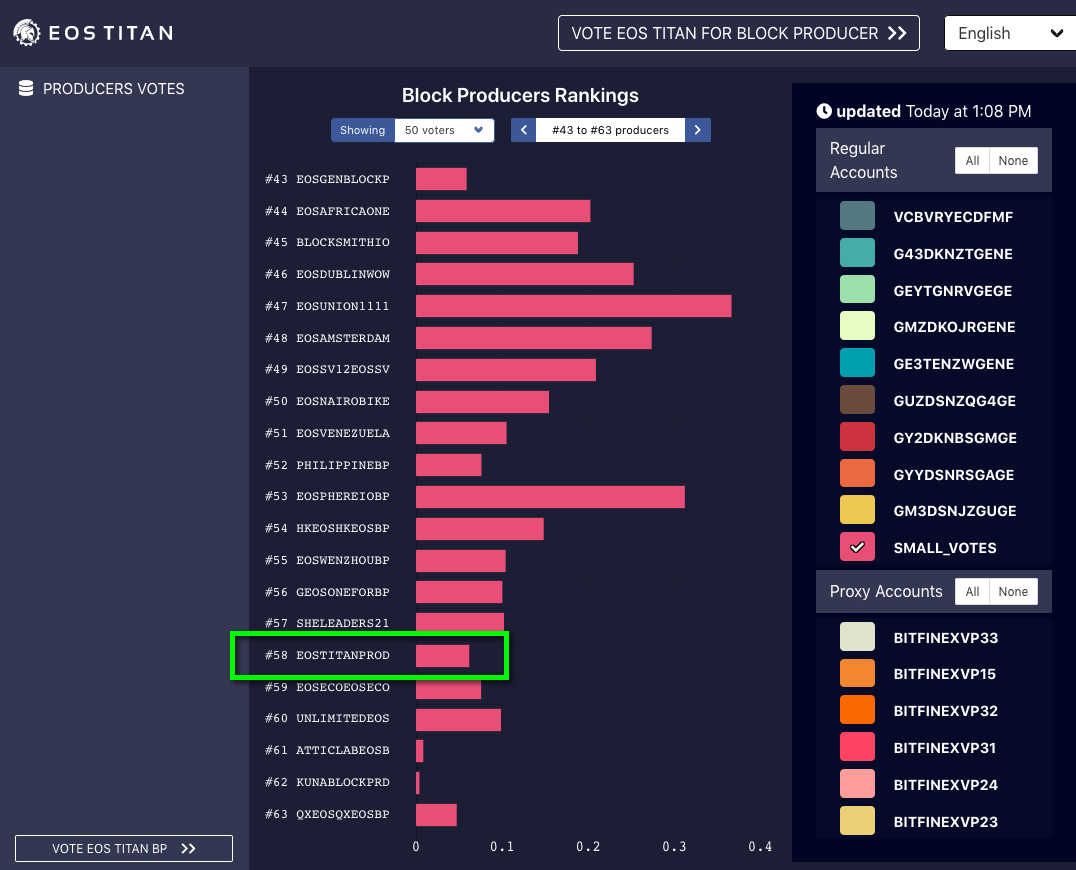Click the EOSAMSTERDAM vote bar
1076x870 pixels.
click(533, 338)
